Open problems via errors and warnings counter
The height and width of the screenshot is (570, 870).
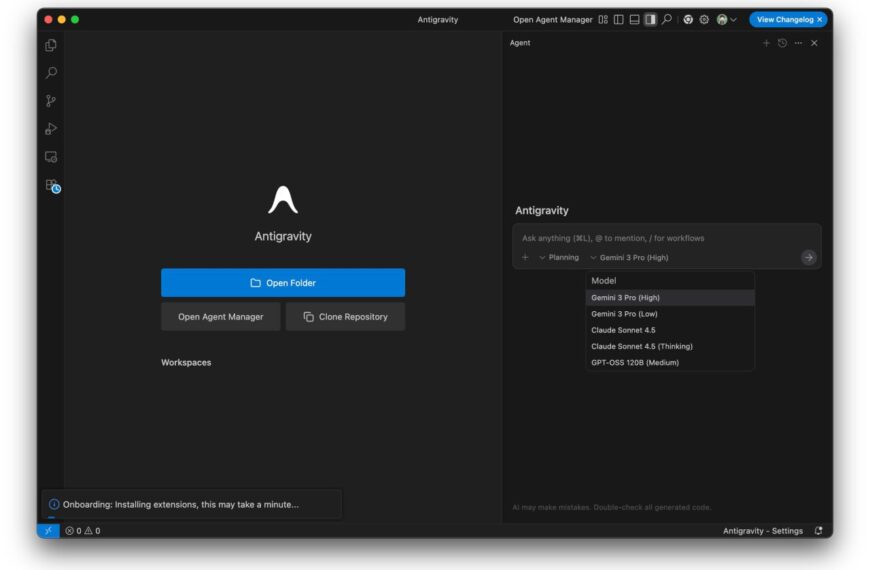coord(83,531)
